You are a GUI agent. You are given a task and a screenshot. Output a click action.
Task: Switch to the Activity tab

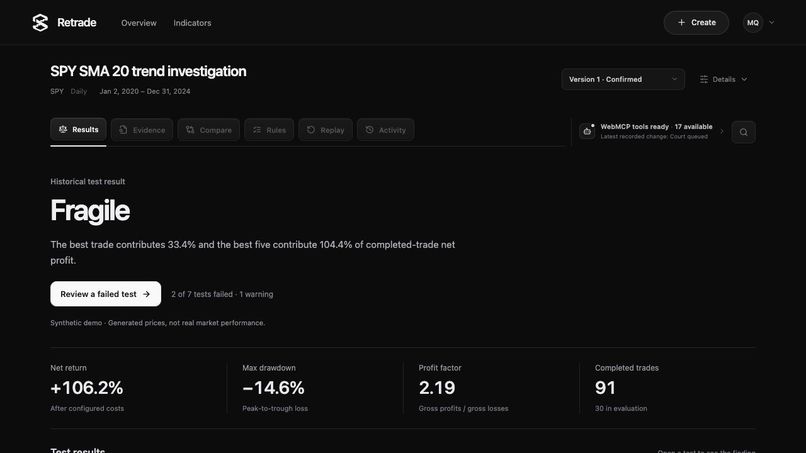click(386, 130)
